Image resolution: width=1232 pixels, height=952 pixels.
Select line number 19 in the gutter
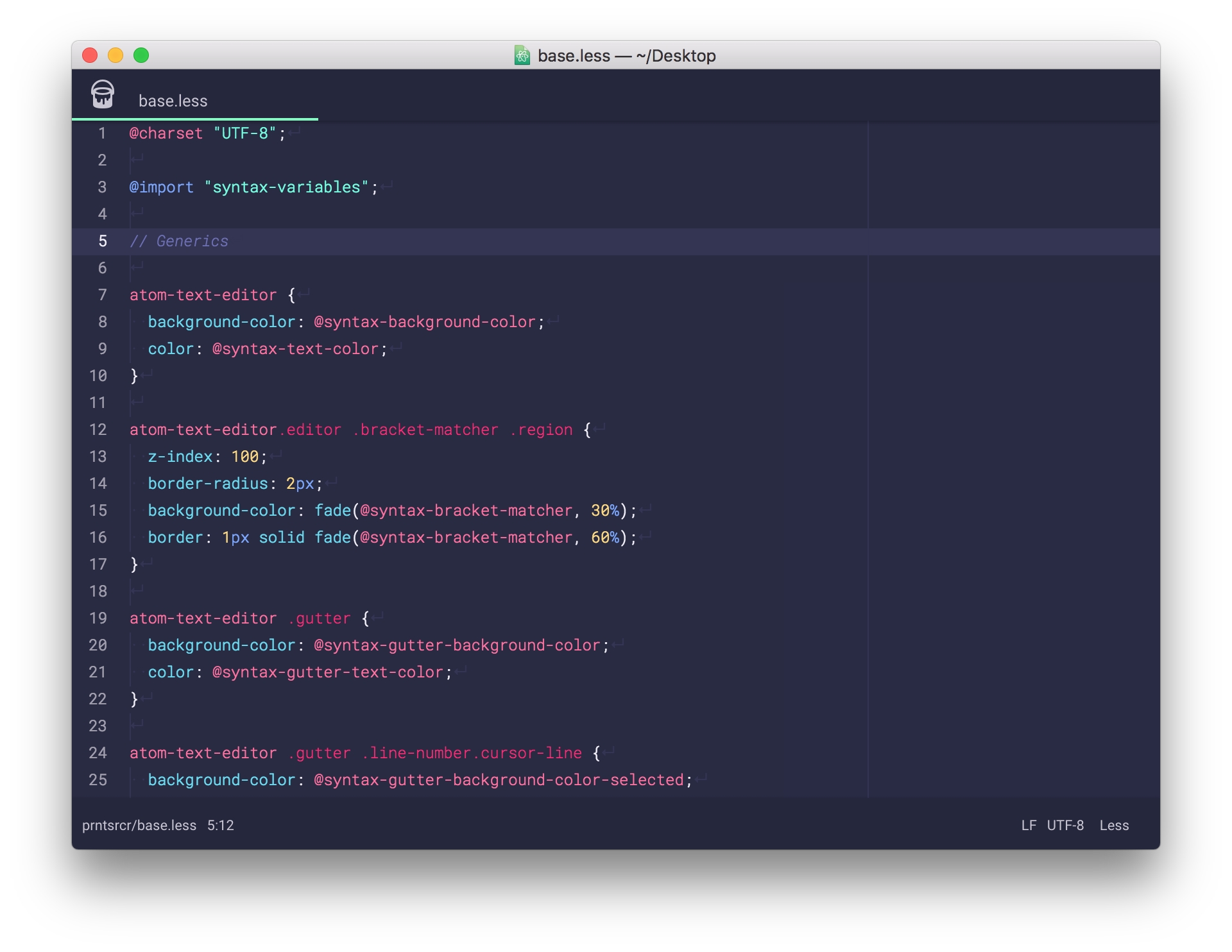pos(98,618)
